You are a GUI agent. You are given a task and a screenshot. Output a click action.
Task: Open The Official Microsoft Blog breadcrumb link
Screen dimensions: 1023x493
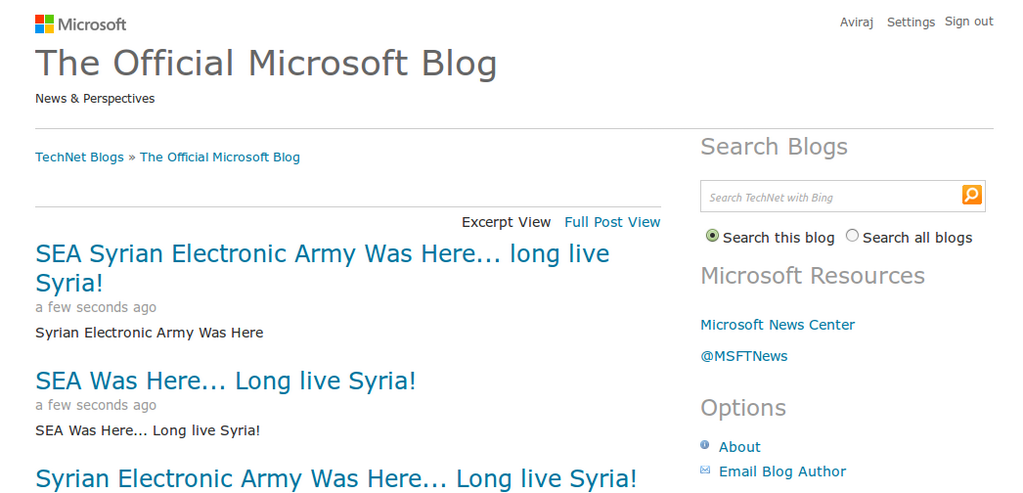click(219, 157)
